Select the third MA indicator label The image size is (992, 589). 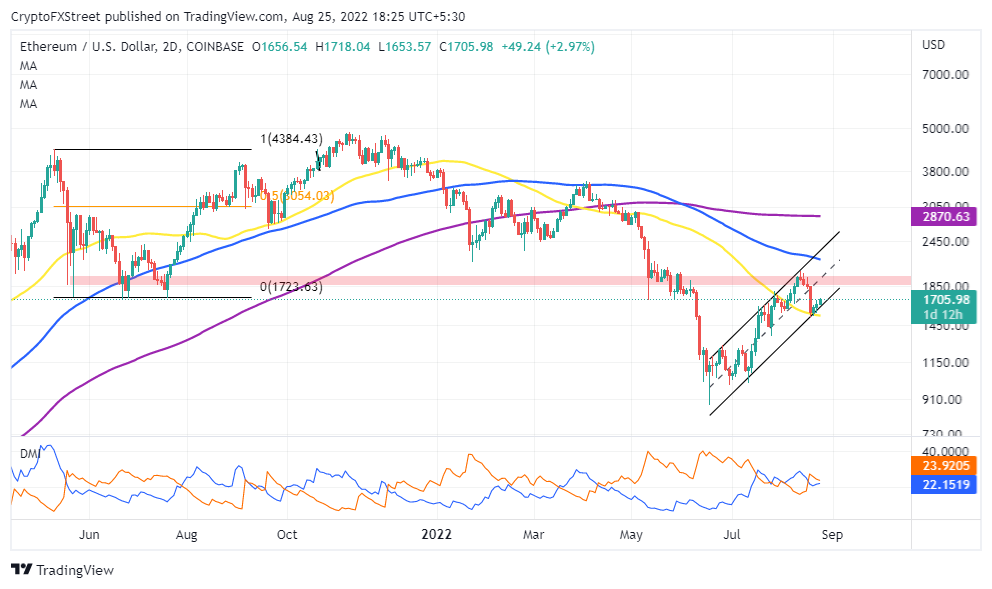(x=28, y=104)
